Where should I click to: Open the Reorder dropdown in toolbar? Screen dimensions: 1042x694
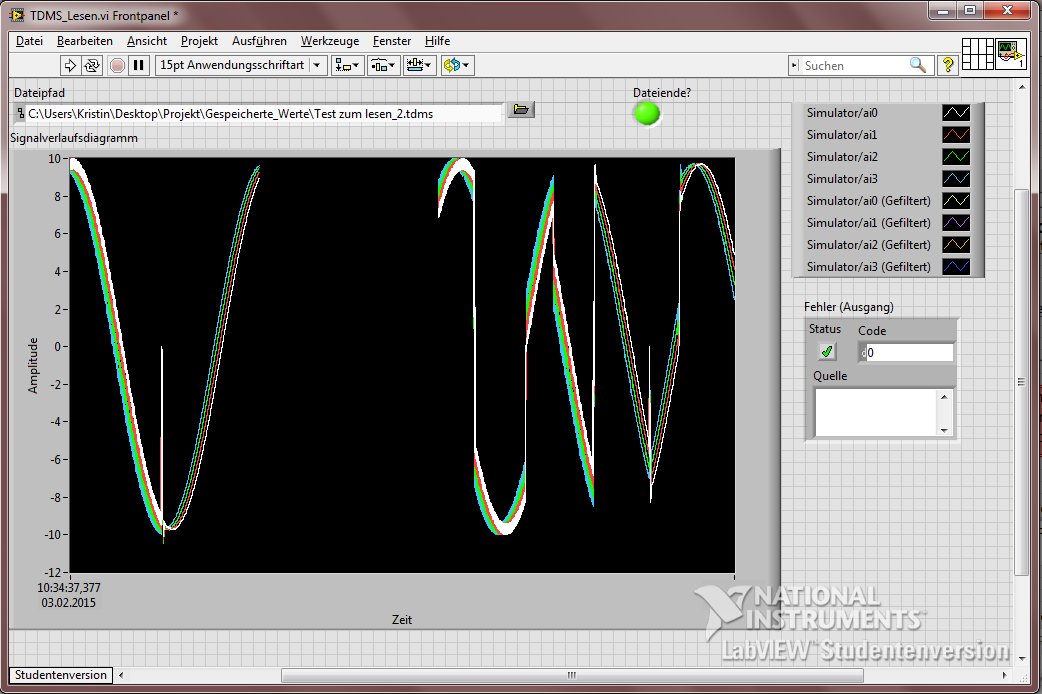coord(456,65)
